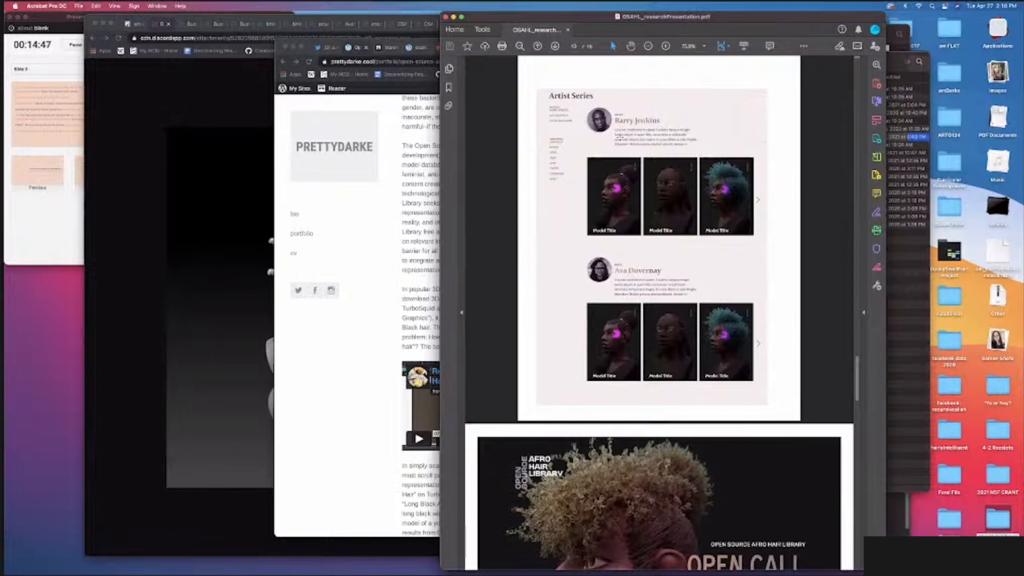Image resolution: width=1024 pixels, height=576 pixels.
Task: Switch to Acrobat Home tab
Action: click(455, 29)
